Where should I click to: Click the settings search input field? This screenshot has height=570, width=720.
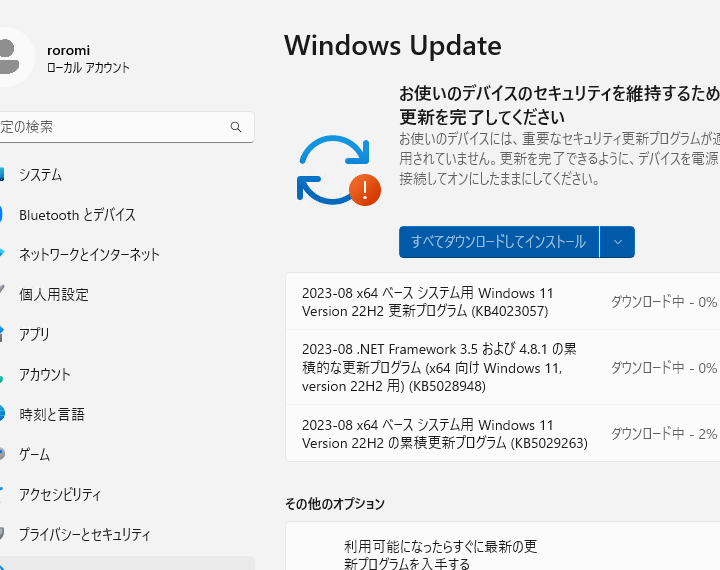point(126,127)
